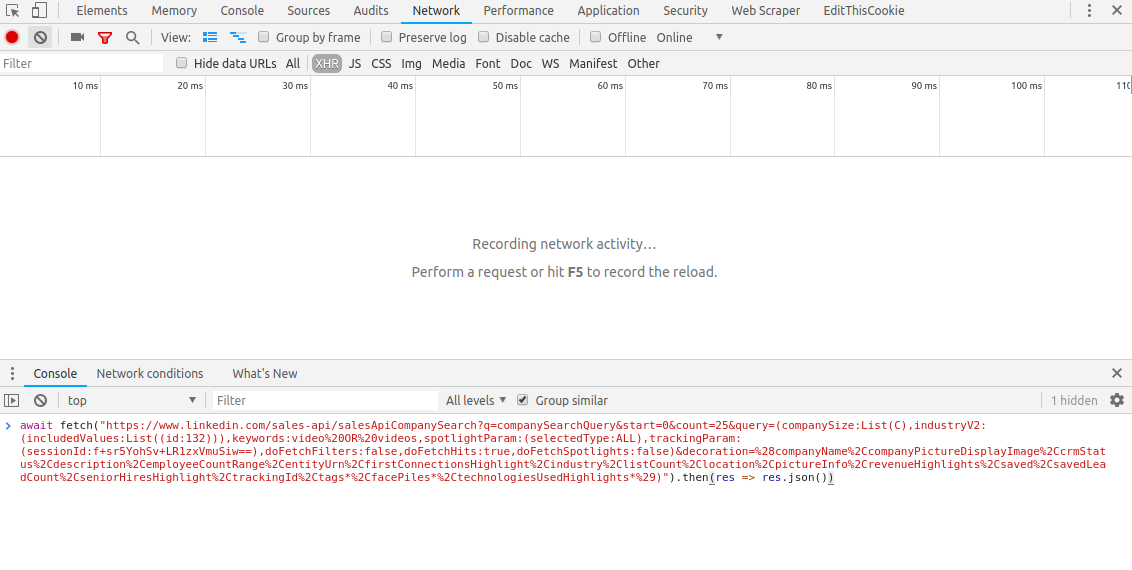Enable Group by frame checkbox
The height and width of the screenshot is (570, 1132).
point(264,37)
